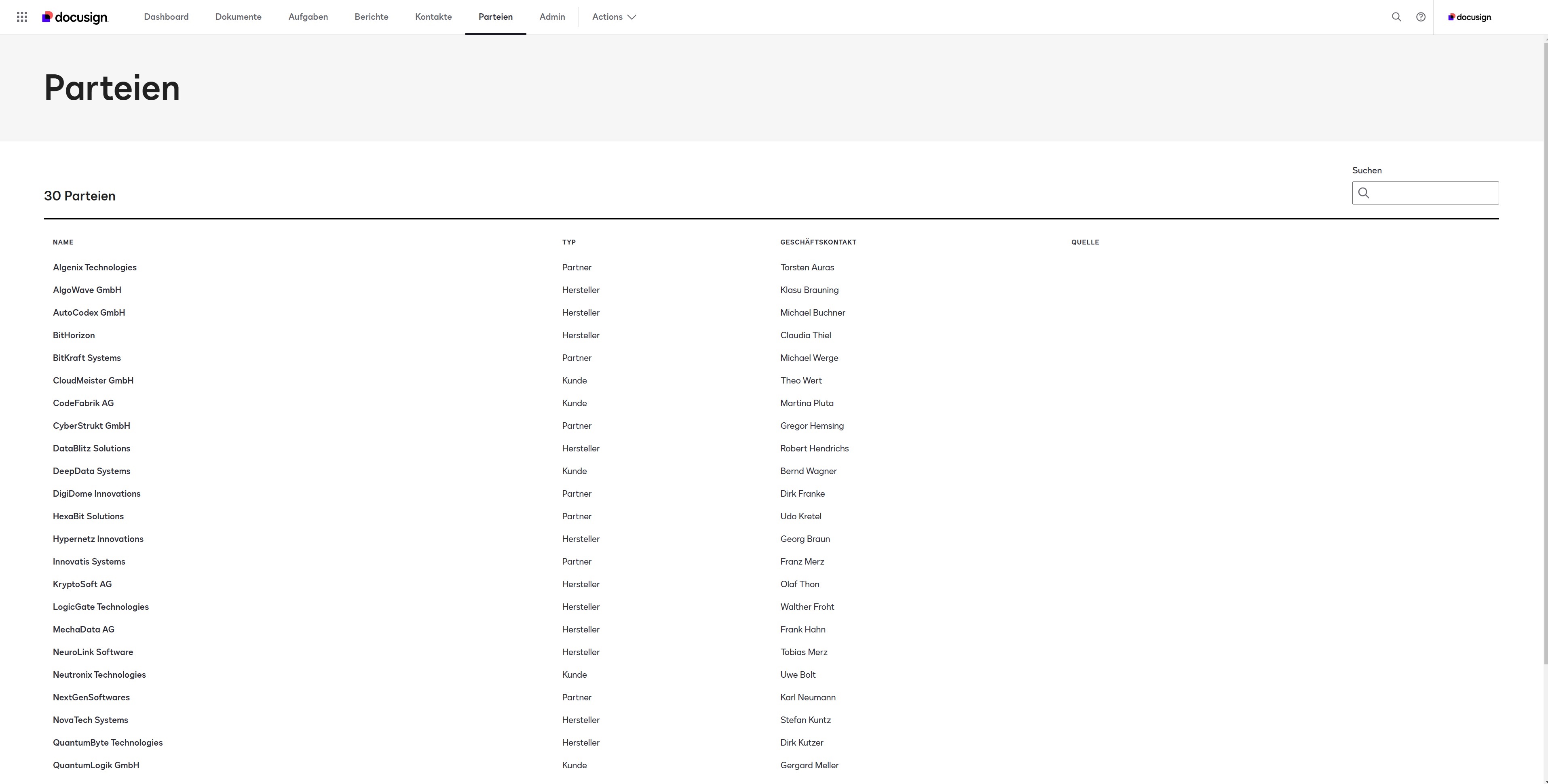1548x784 pixels.
Task: Select DeepData Systems entry
Action: point(91,471)
